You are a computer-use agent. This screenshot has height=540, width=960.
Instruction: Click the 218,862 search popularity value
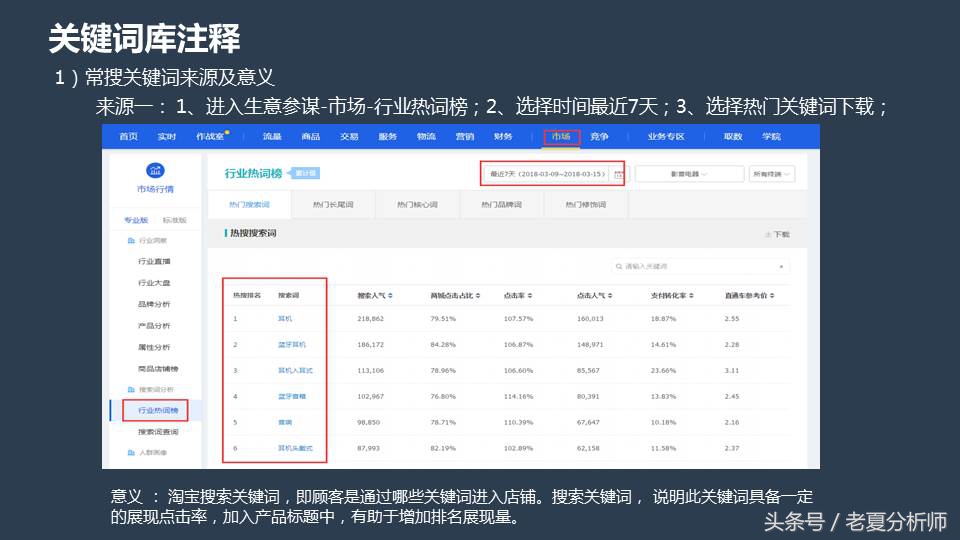click(x=370, y=318)
